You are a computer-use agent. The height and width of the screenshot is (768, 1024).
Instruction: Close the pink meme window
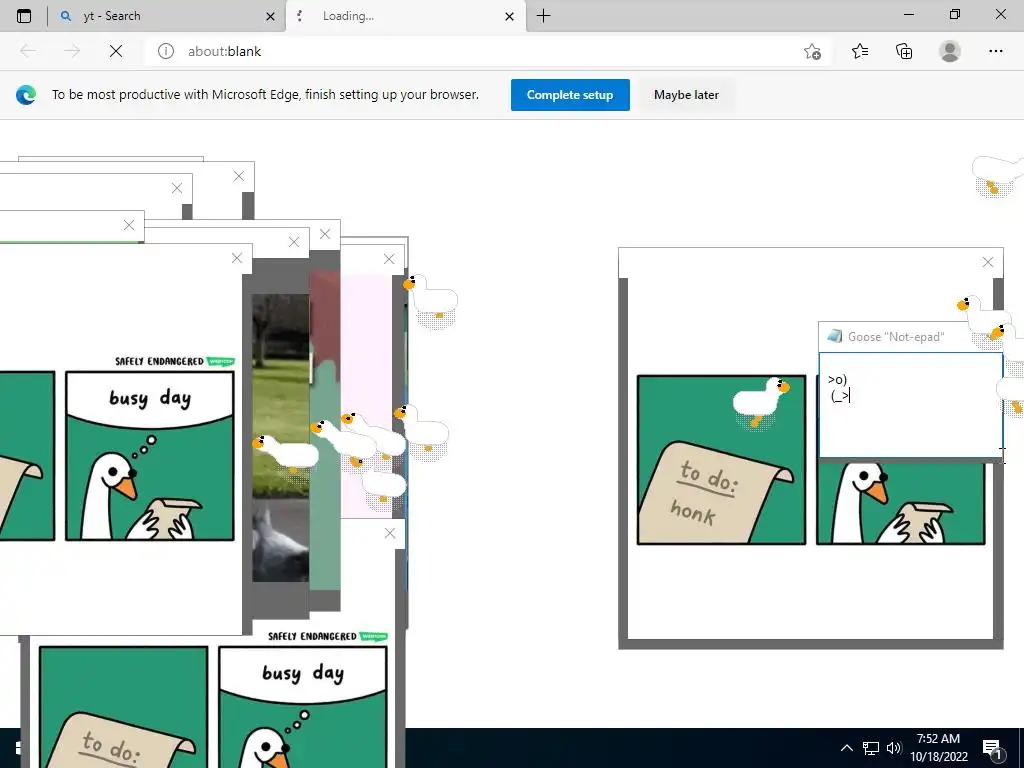[389, 259]
